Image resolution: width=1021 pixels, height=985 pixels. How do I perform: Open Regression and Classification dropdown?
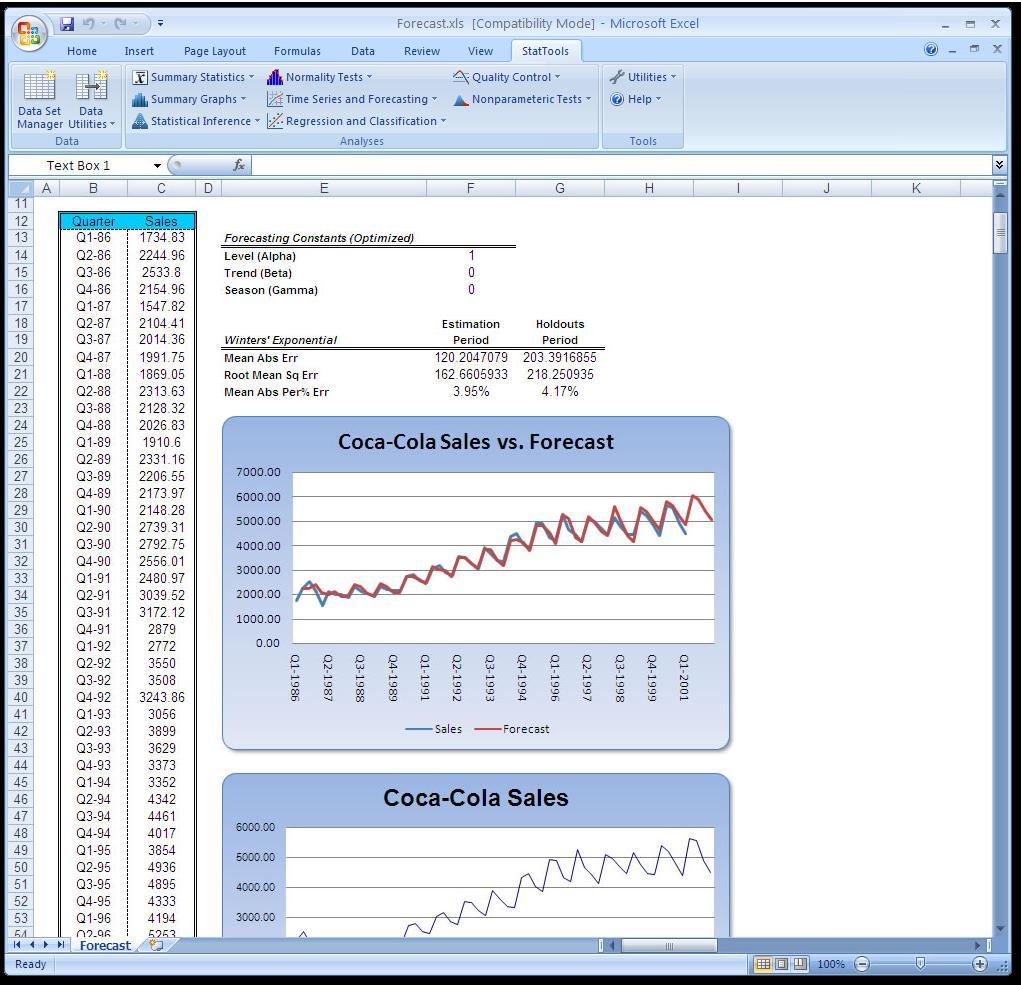pyautogui.click(x=356, y=121)
